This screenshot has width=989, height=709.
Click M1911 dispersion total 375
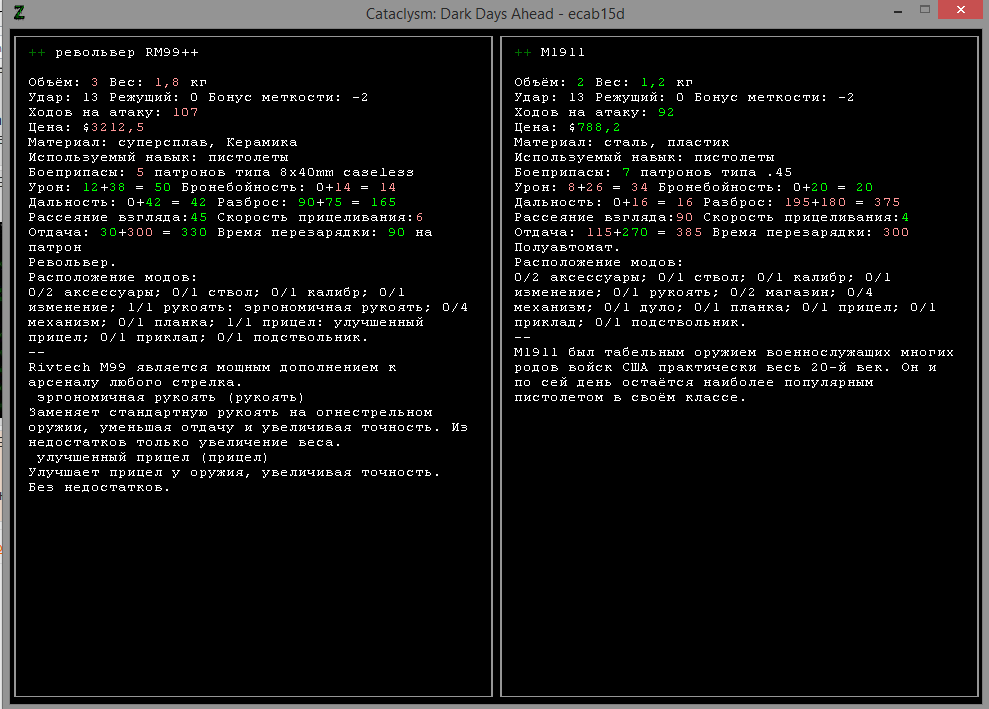coord(887,202)
